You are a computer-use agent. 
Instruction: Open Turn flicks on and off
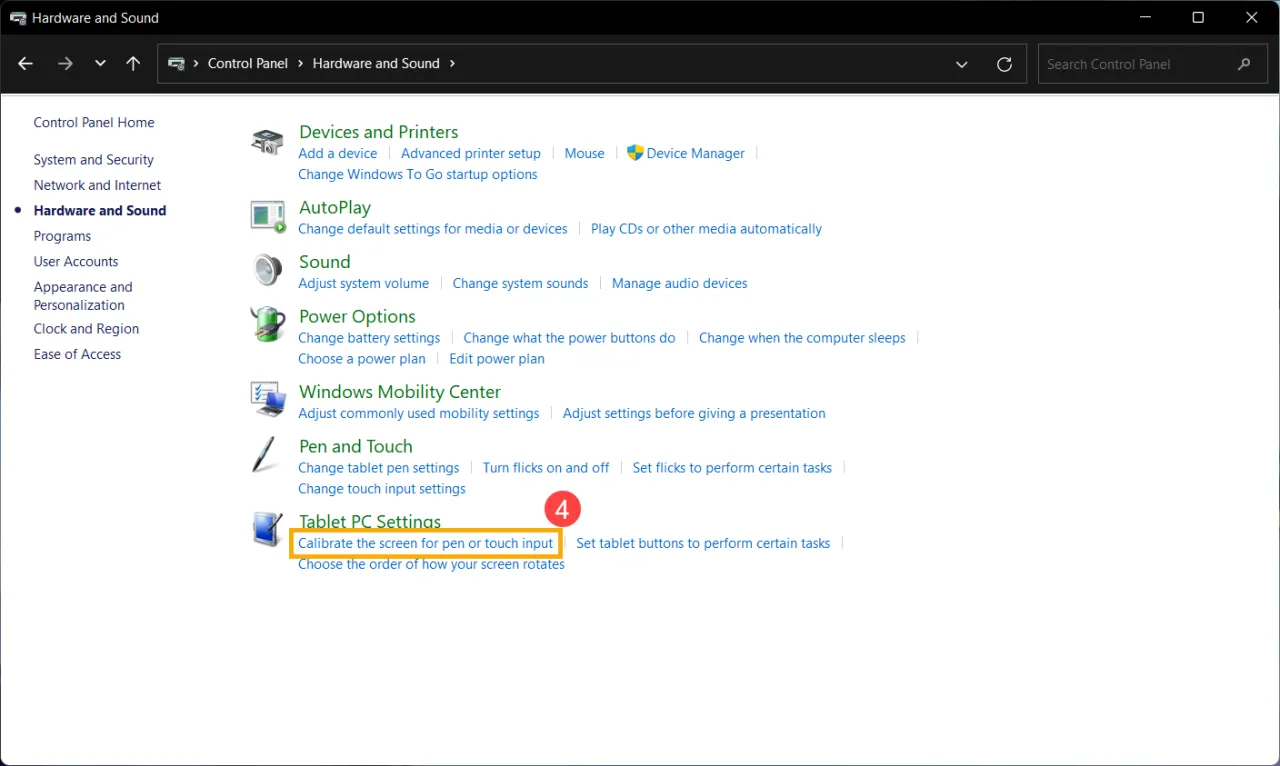546,467
